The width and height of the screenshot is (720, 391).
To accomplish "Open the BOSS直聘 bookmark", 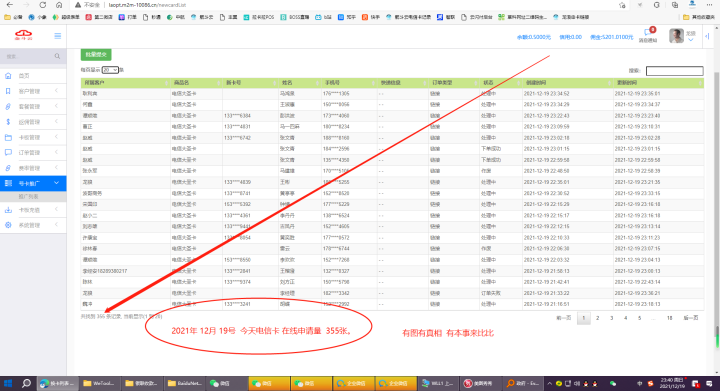I will tap(295, 17).
